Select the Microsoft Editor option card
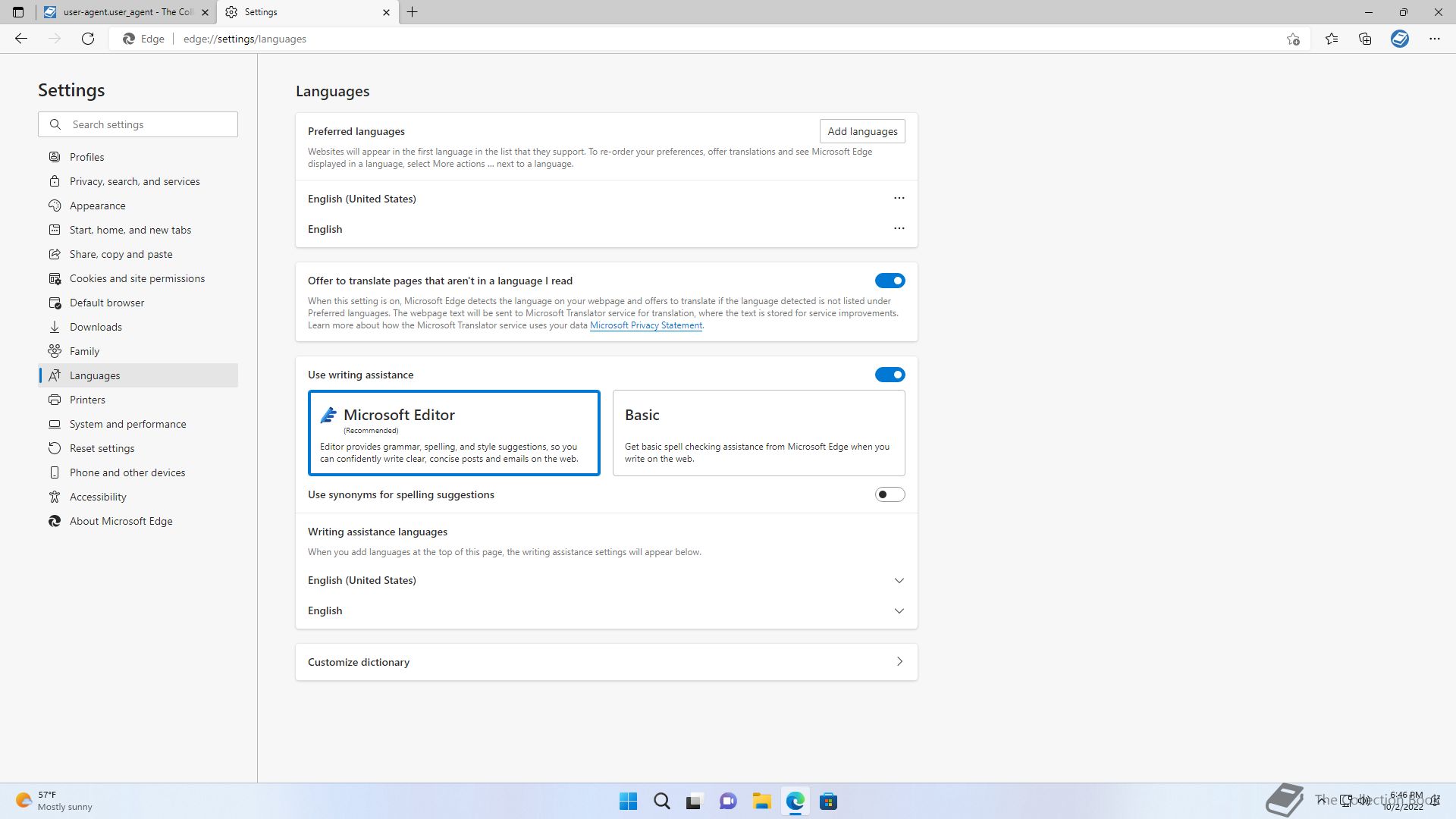Viewport: 1456px width, 819px height. pyautogui.click(x=453, y=433)
